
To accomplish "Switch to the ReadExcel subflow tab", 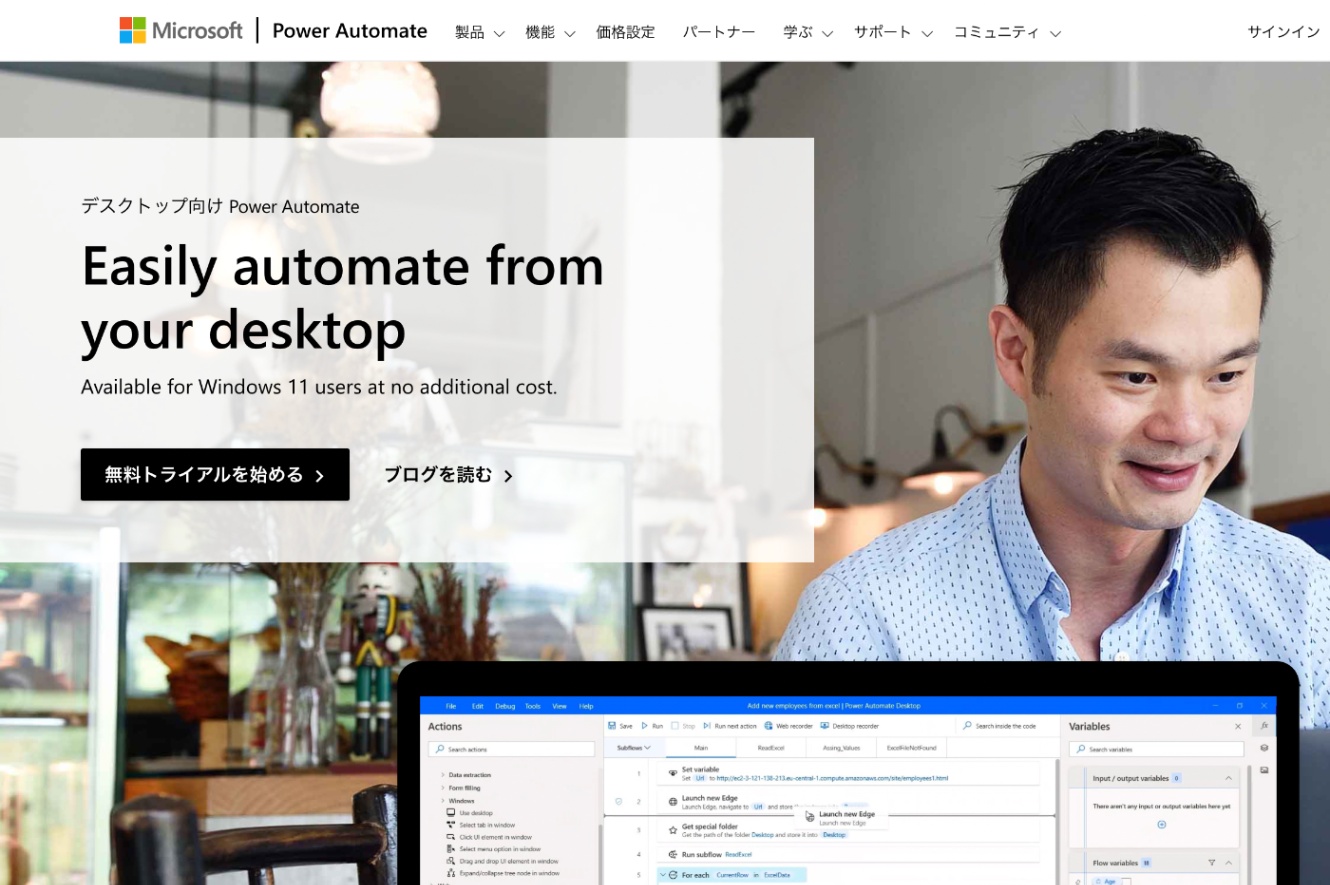I will coord(771,747).
